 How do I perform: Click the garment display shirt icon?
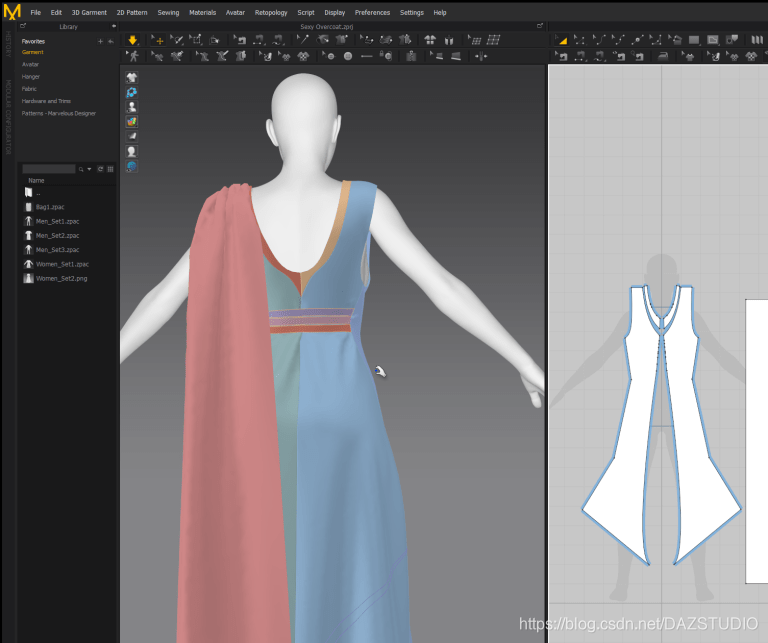click(132, 77)
